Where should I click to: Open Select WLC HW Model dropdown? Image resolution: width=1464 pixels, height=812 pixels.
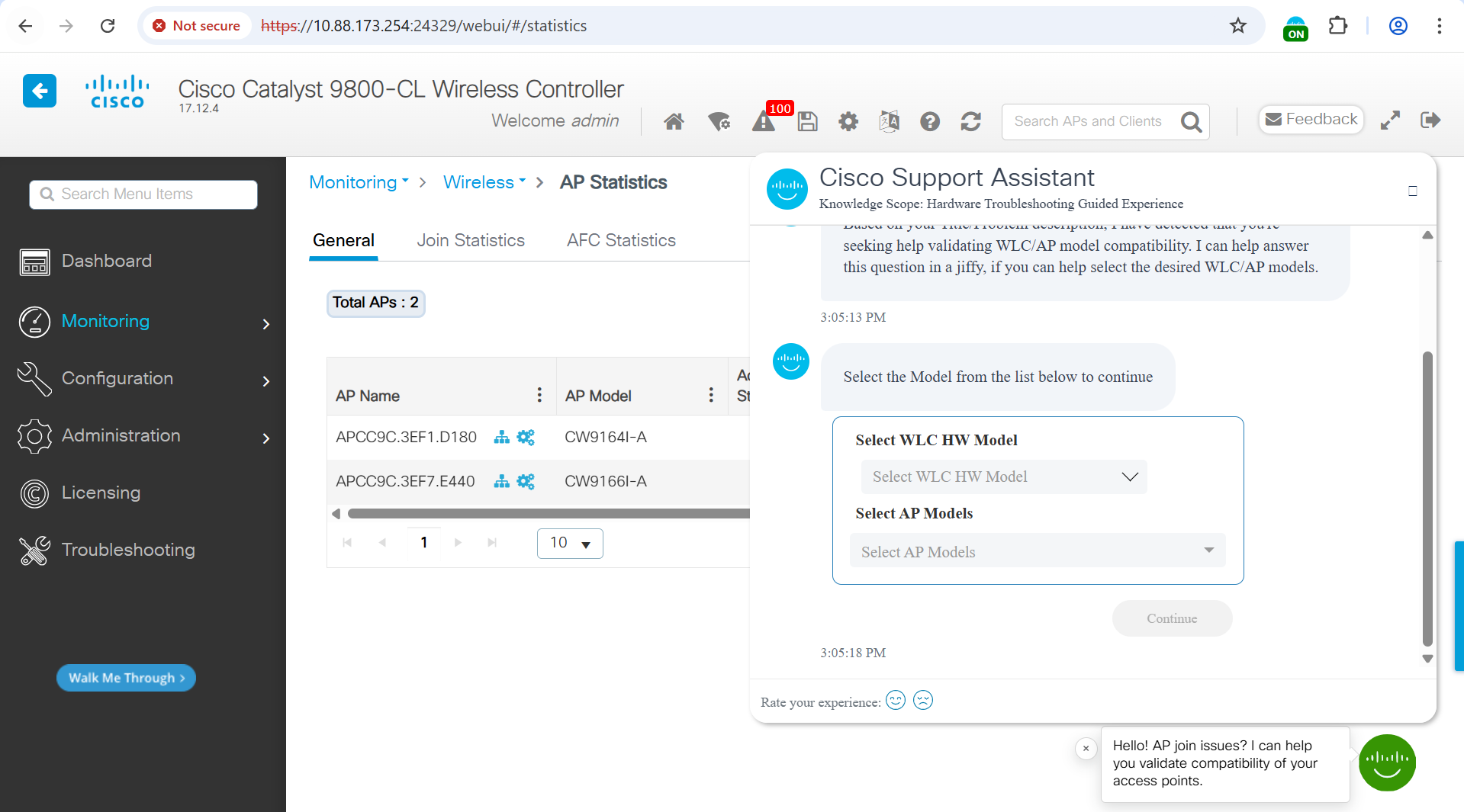click(1004, 477)
